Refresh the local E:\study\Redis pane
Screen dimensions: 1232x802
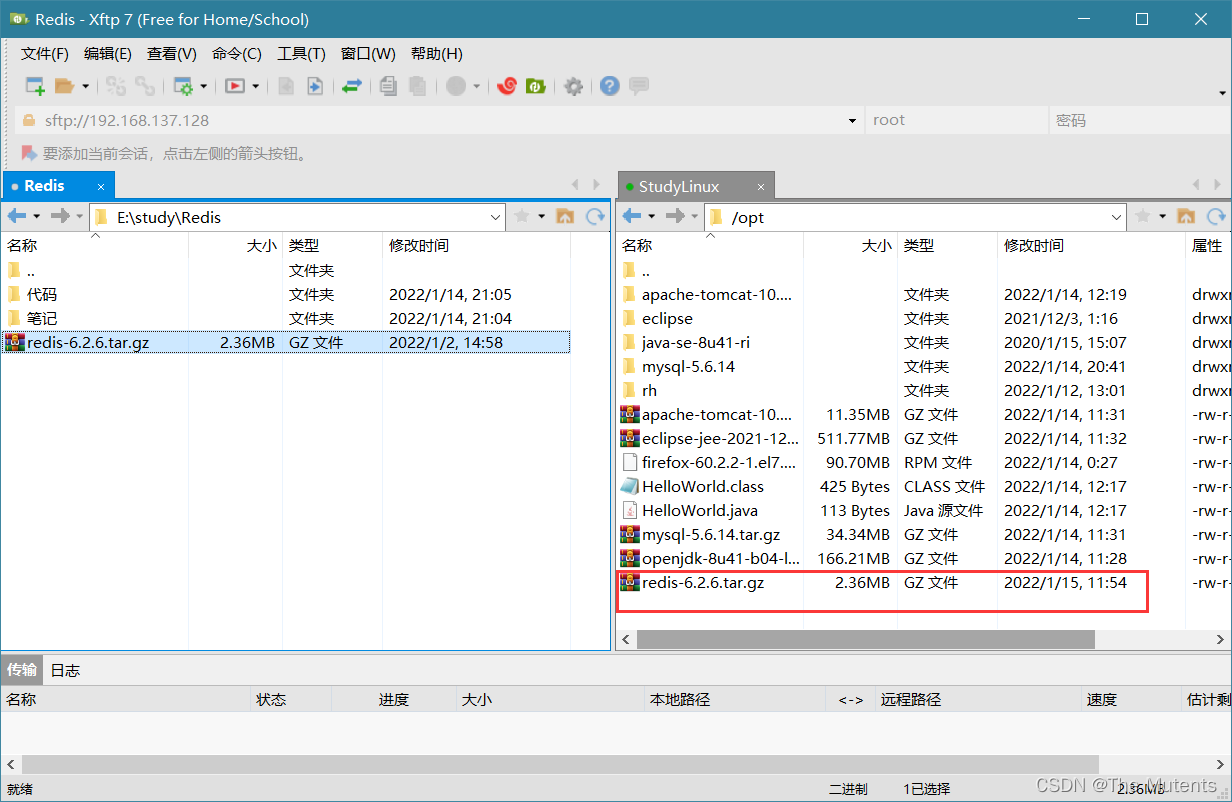pyautogui.click(x=595, y=216)
